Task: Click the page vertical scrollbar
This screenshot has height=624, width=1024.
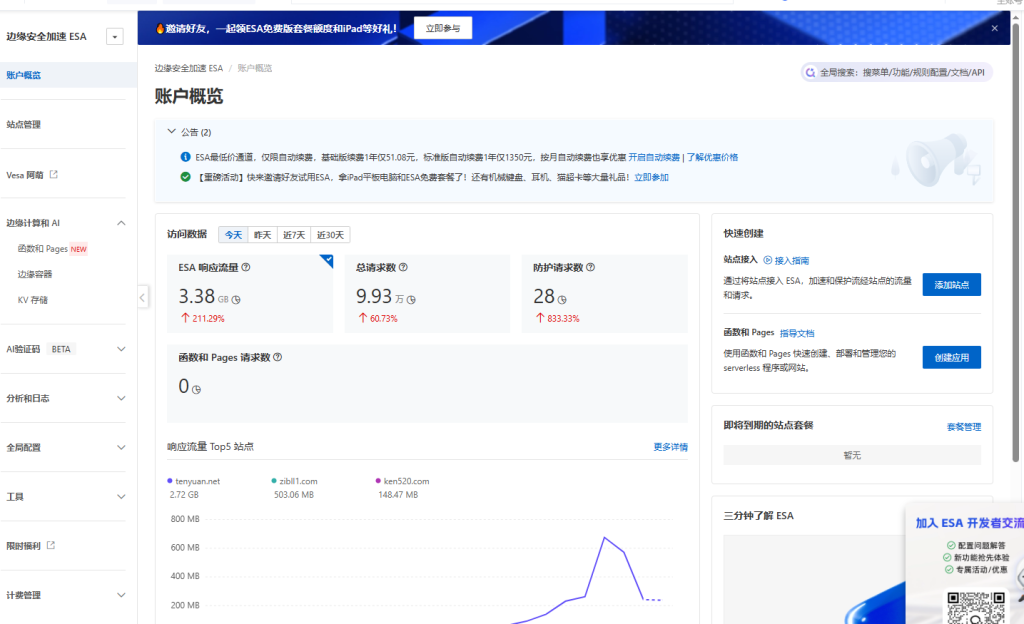Action: [x=1016, y=242]
